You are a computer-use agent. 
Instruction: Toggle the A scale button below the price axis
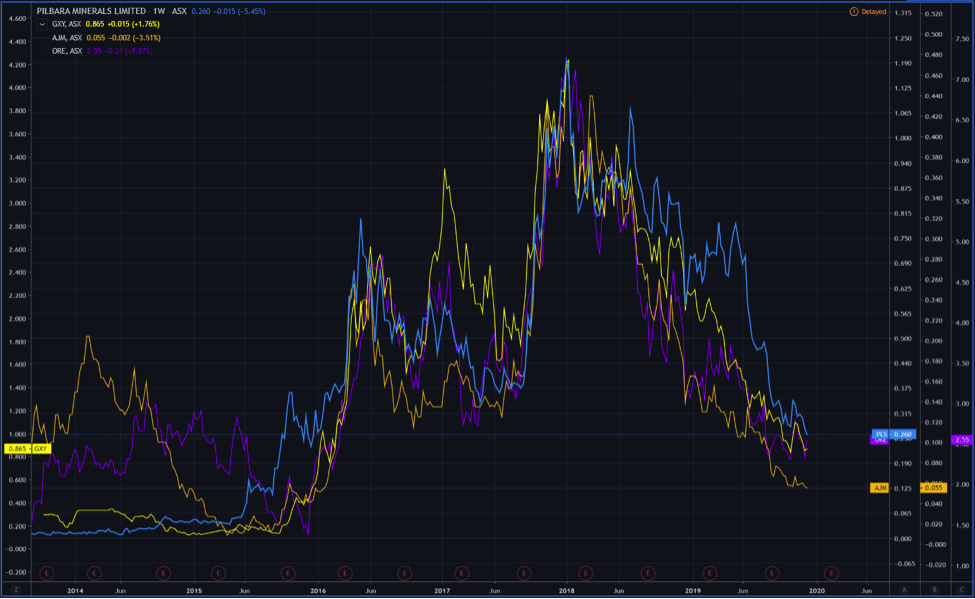[x=903, y=590]
